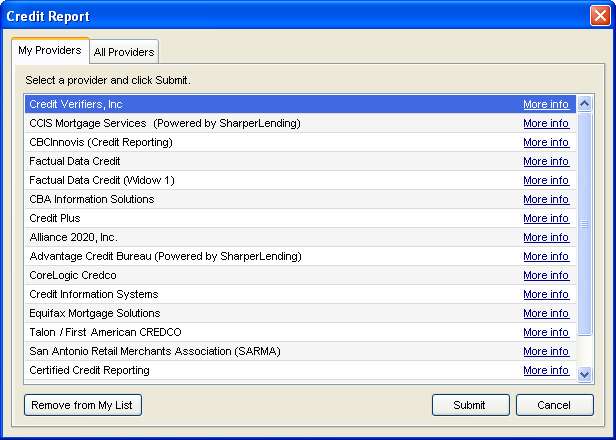Image resolution: width=616 pixels, height=440 pixels.
Task: Click the vertical scrollbar thumb
Action: click(x=585, y=224)
